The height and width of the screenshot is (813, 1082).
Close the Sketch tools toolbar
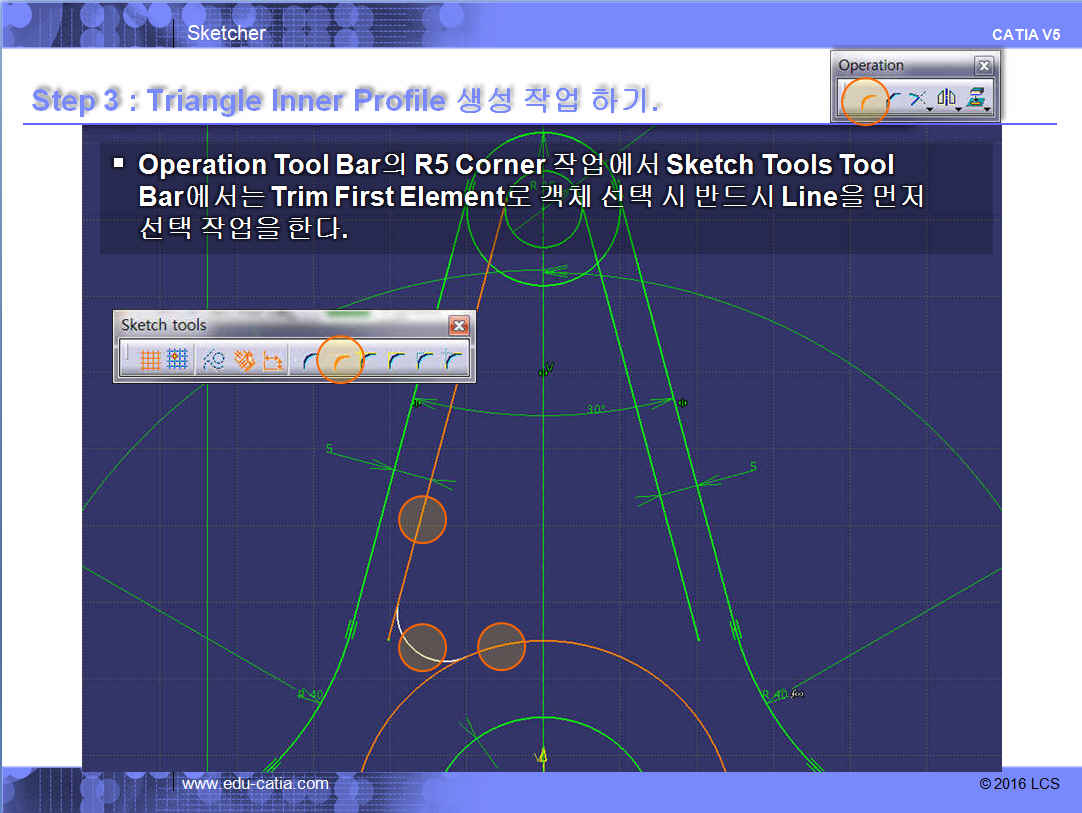tap(459, 325)
